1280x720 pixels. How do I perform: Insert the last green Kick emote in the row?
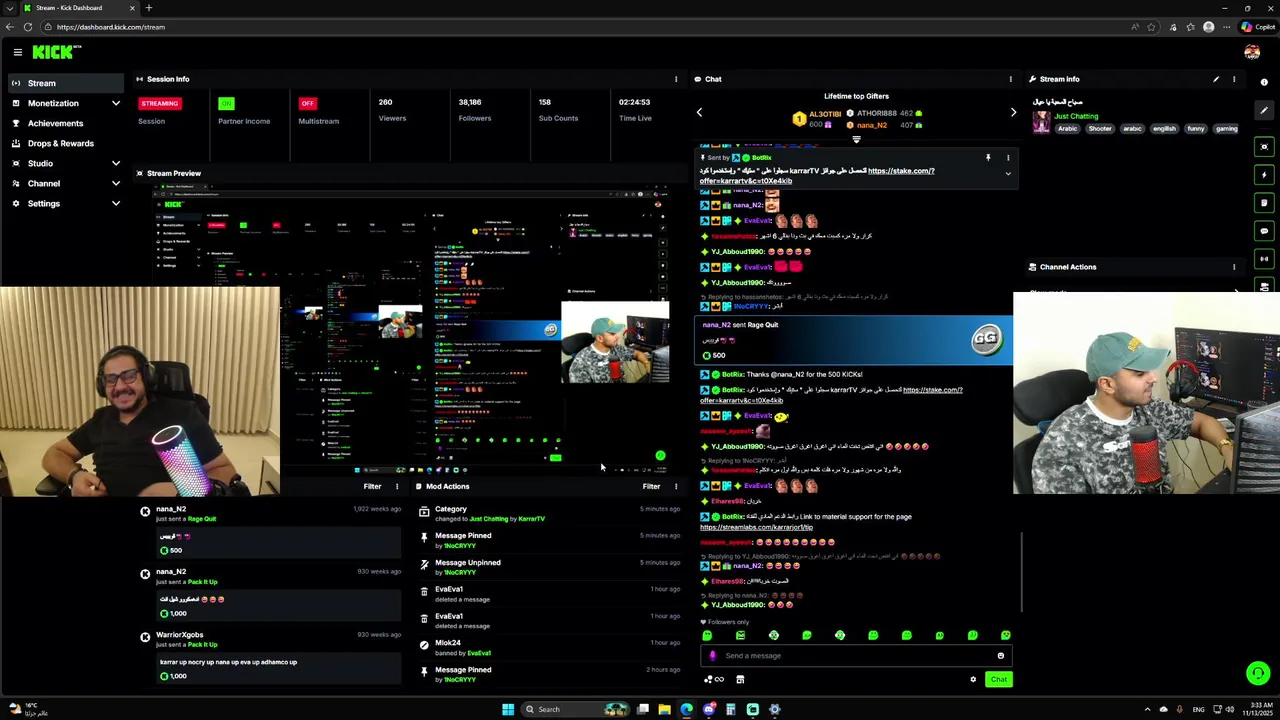tap(1005, 636)
